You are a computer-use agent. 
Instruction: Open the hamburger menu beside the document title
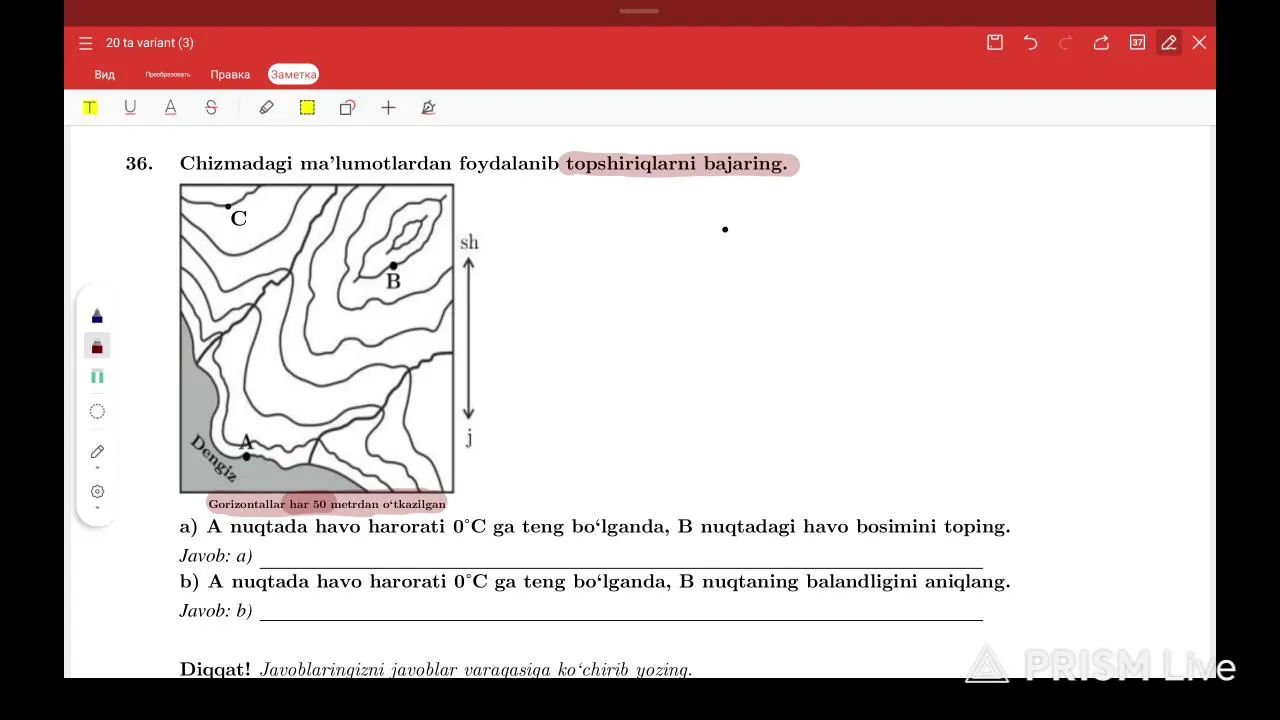[86, 43]
